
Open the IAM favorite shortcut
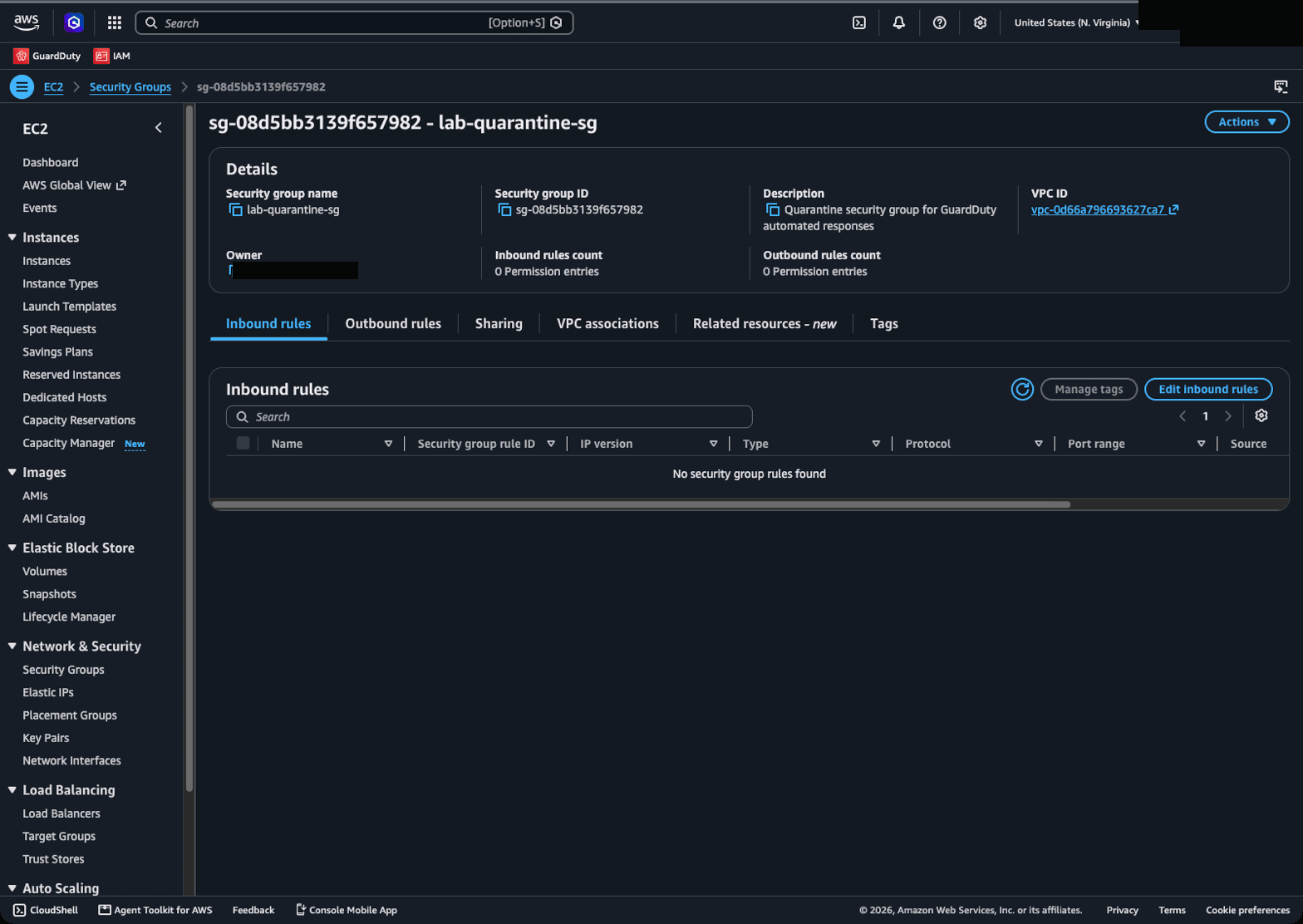(x=112, y=56)
